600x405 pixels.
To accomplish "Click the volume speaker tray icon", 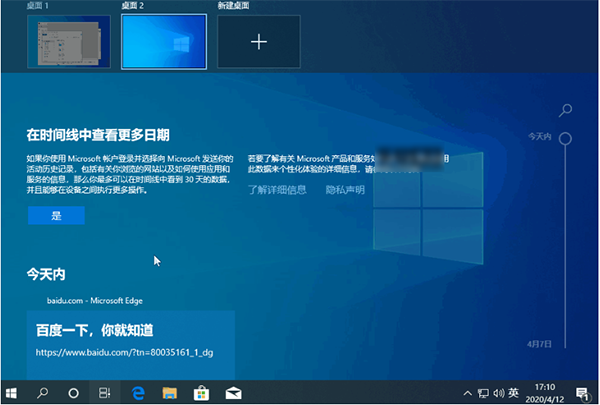I will [500, 393].
